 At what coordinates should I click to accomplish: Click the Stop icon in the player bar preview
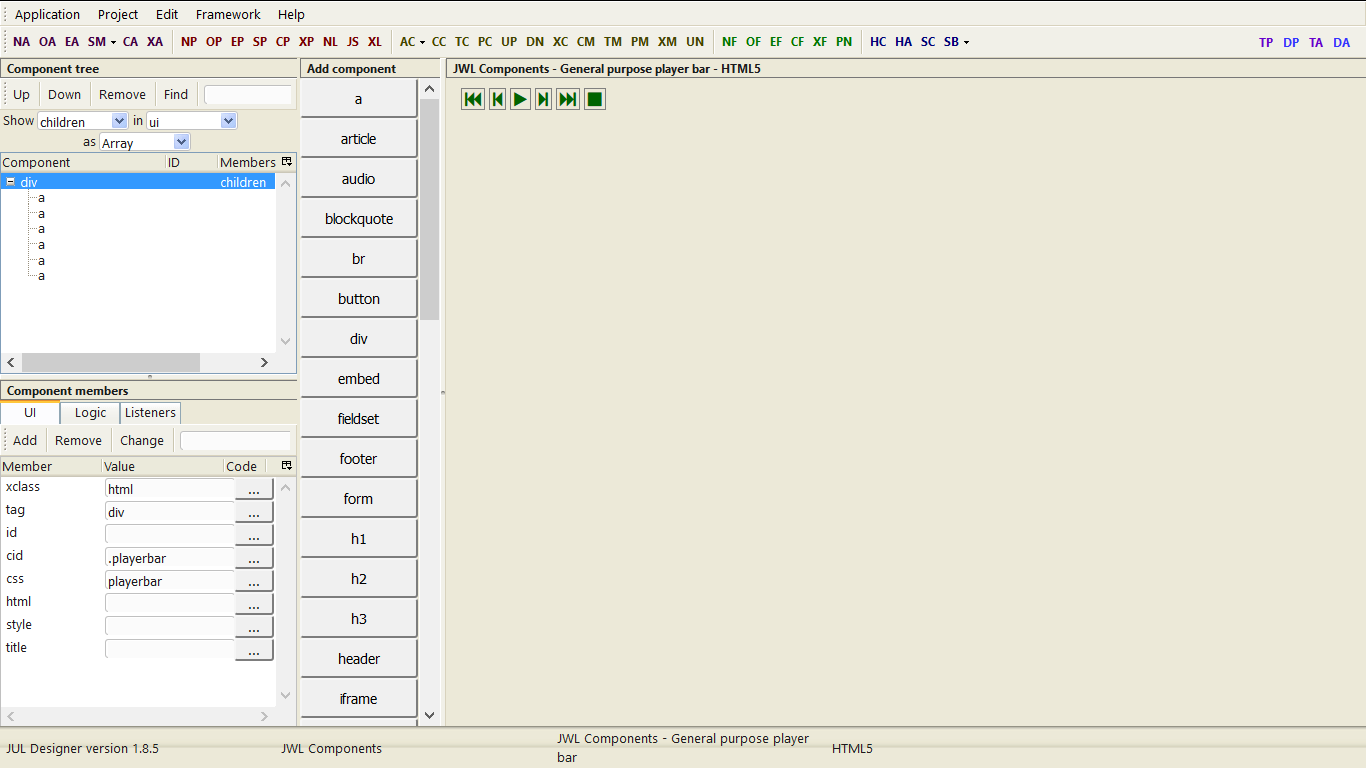pyautogui.click(x=594, y=99)
